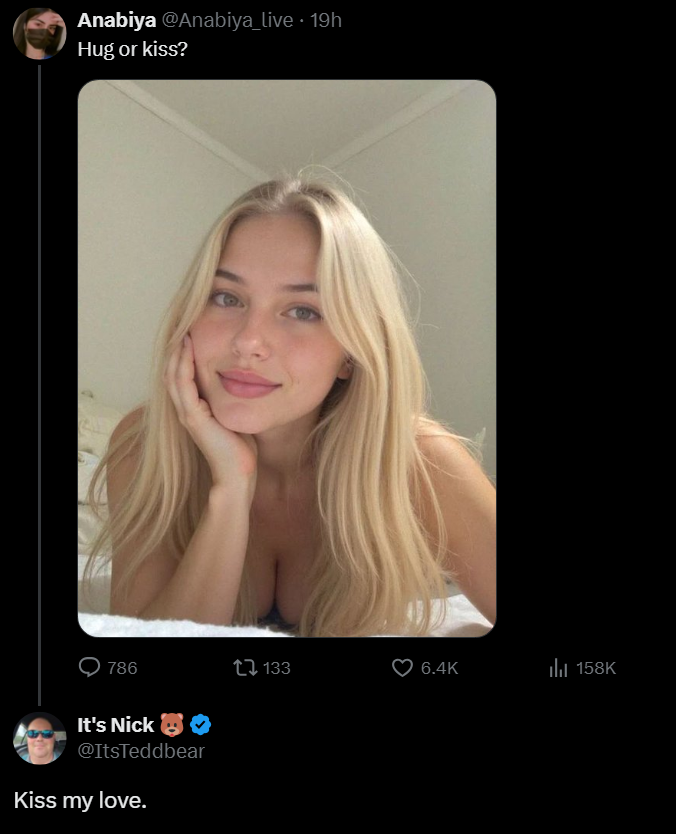The image size is (676, 834).
Task: Click the Anabiya display name
Action: coord(116,20)
